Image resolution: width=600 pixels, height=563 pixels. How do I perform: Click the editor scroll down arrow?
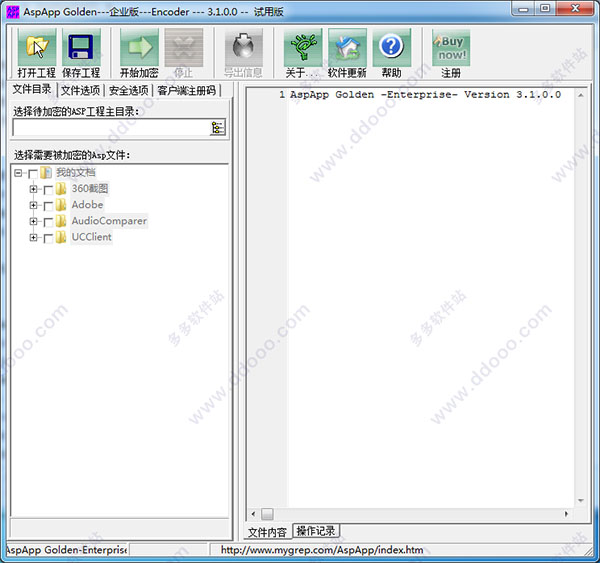(x=580, y=501)
